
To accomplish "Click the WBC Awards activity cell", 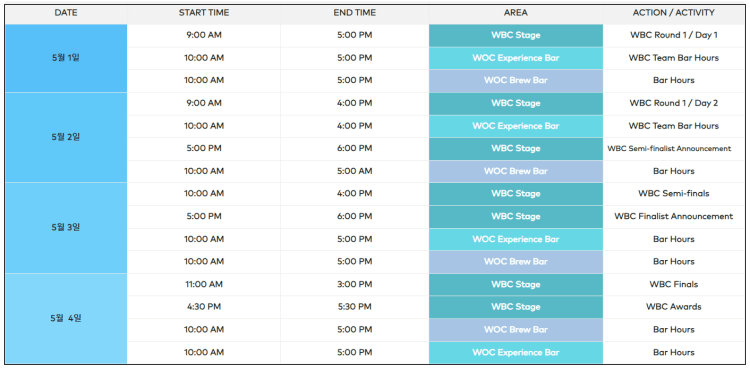I will click(x=673, y=307).
